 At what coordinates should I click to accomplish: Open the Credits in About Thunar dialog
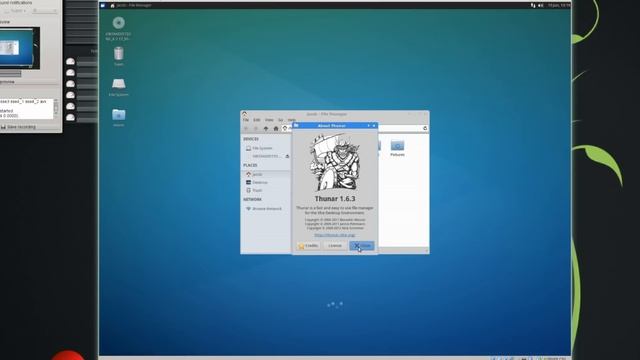click(x=308, y=246)
